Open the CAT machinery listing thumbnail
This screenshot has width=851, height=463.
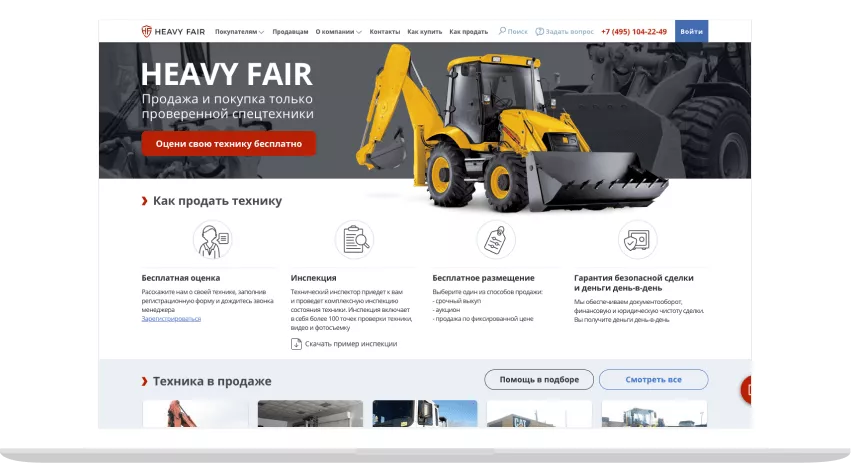[x=538, y=414]
